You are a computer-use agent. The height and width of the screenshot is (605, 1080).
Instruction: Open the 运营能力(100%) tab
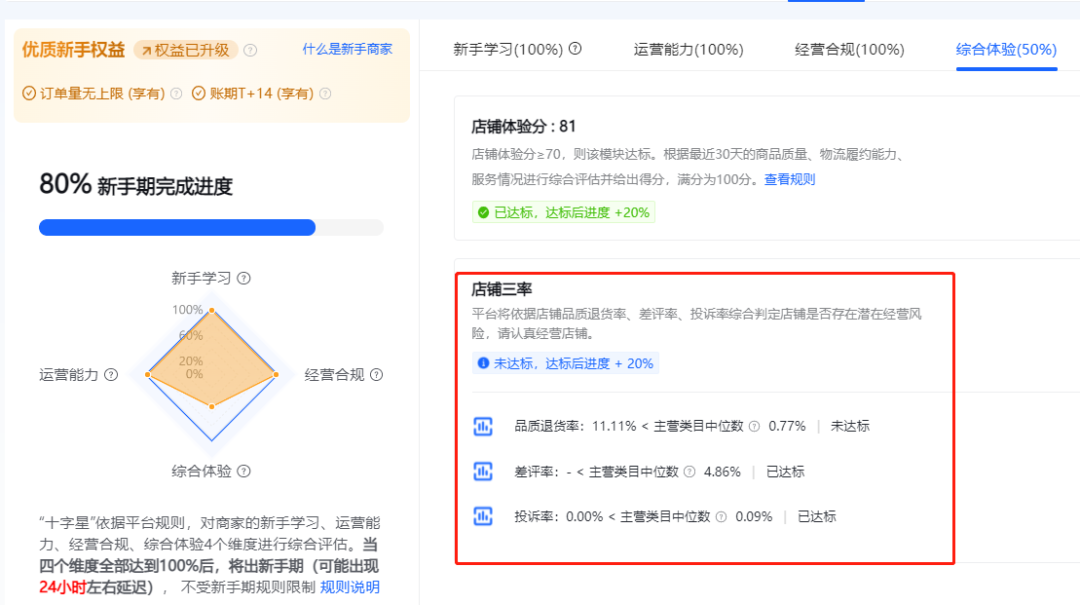pyautogui.click(x=687, y=48)
